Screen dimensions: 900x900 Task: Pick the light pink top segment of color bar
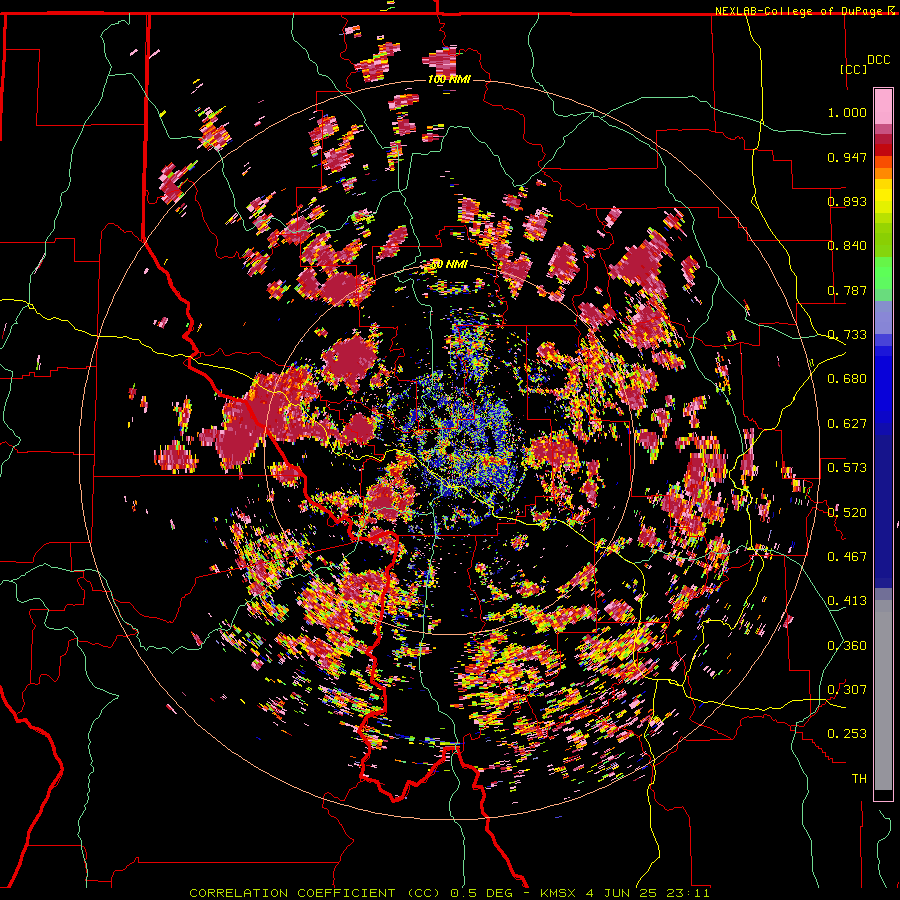coord(883,107)
